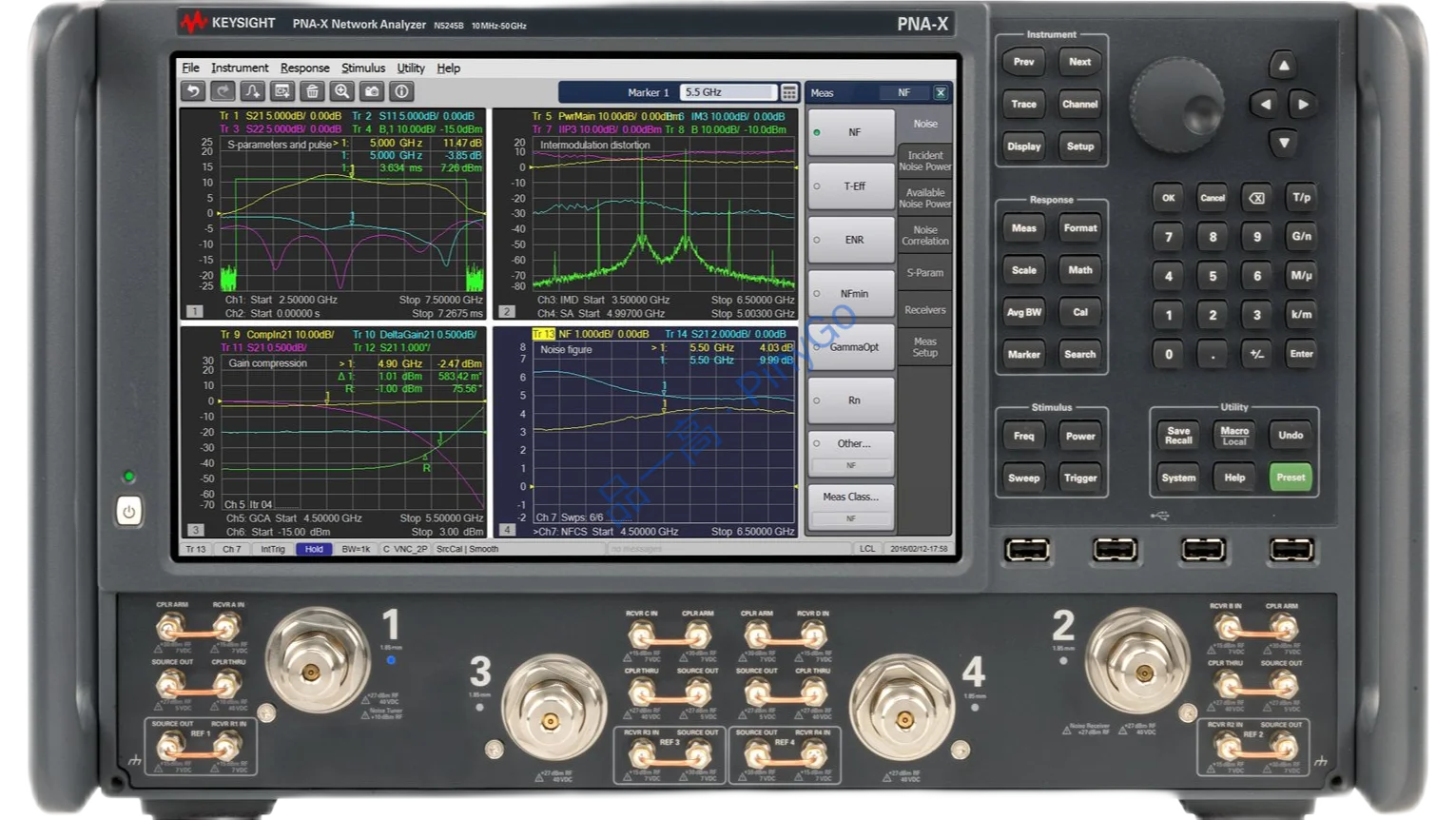Viewport: 1456px width, 820px height.
Task: Open the Utility menu in the menu bar
Action: pos(411,68)
